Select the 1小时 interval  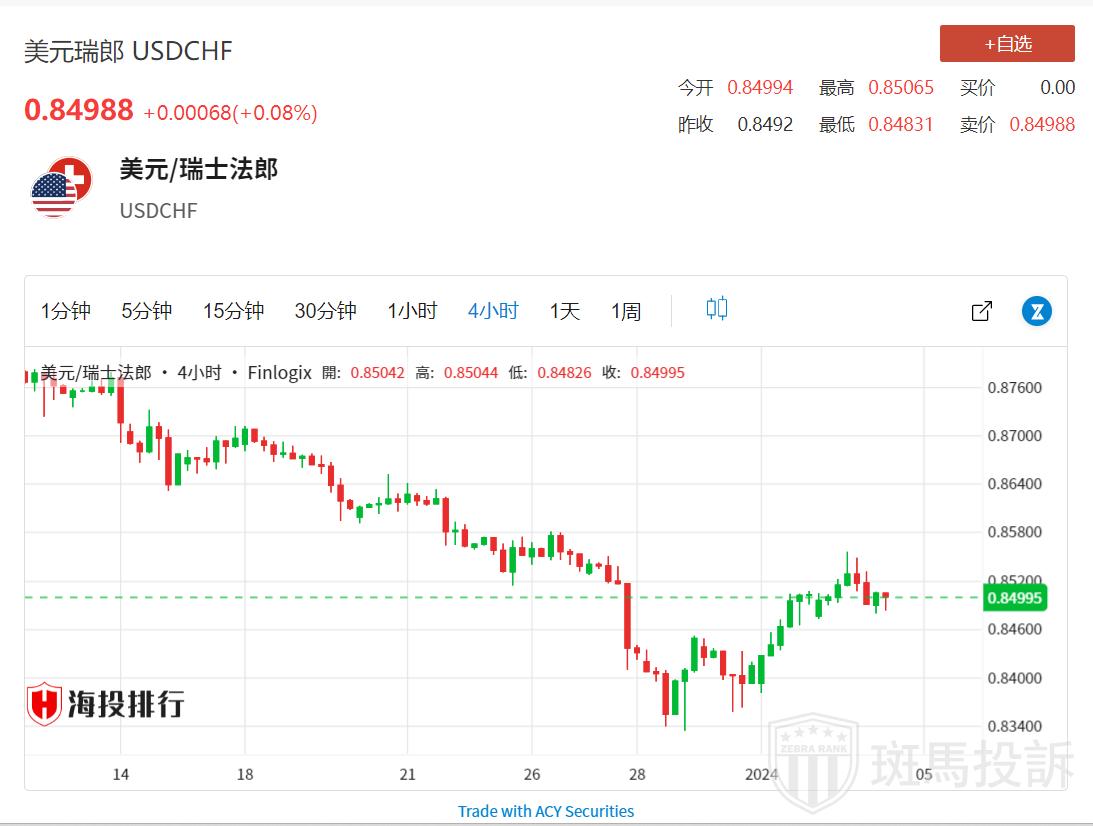(412, 311)
